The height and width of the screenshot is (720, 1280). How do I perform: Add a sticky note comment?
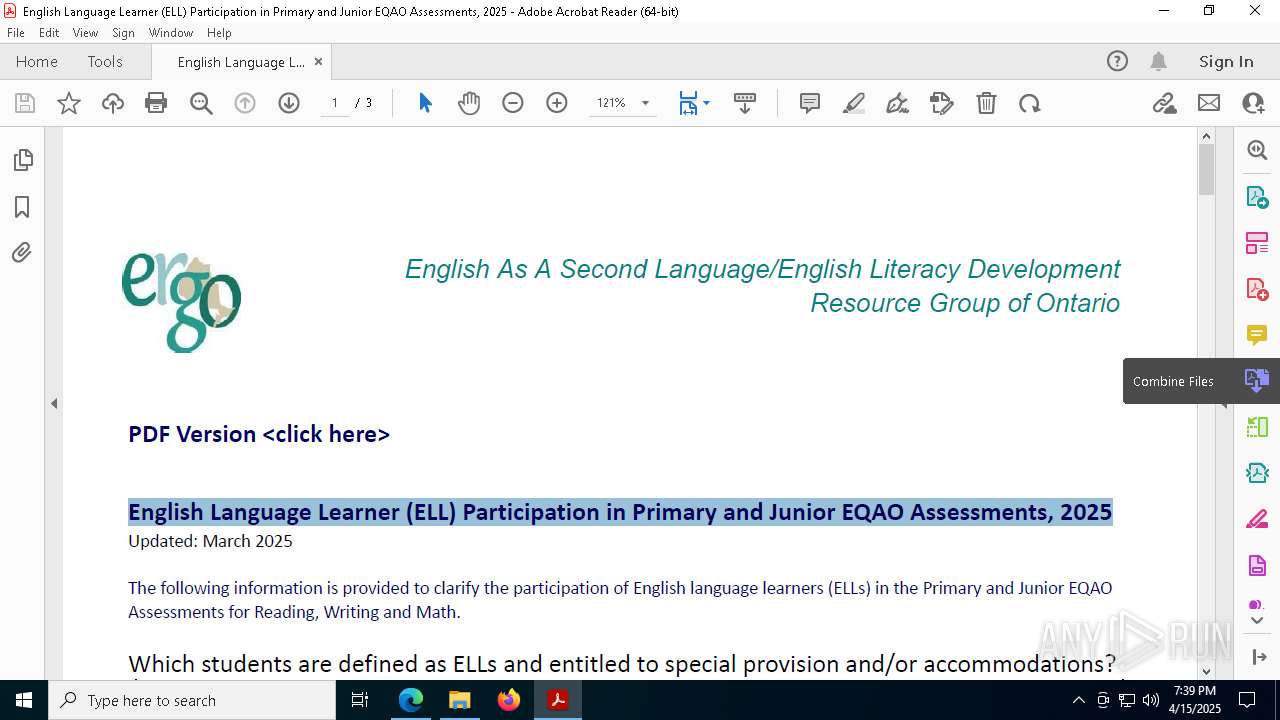810,103
